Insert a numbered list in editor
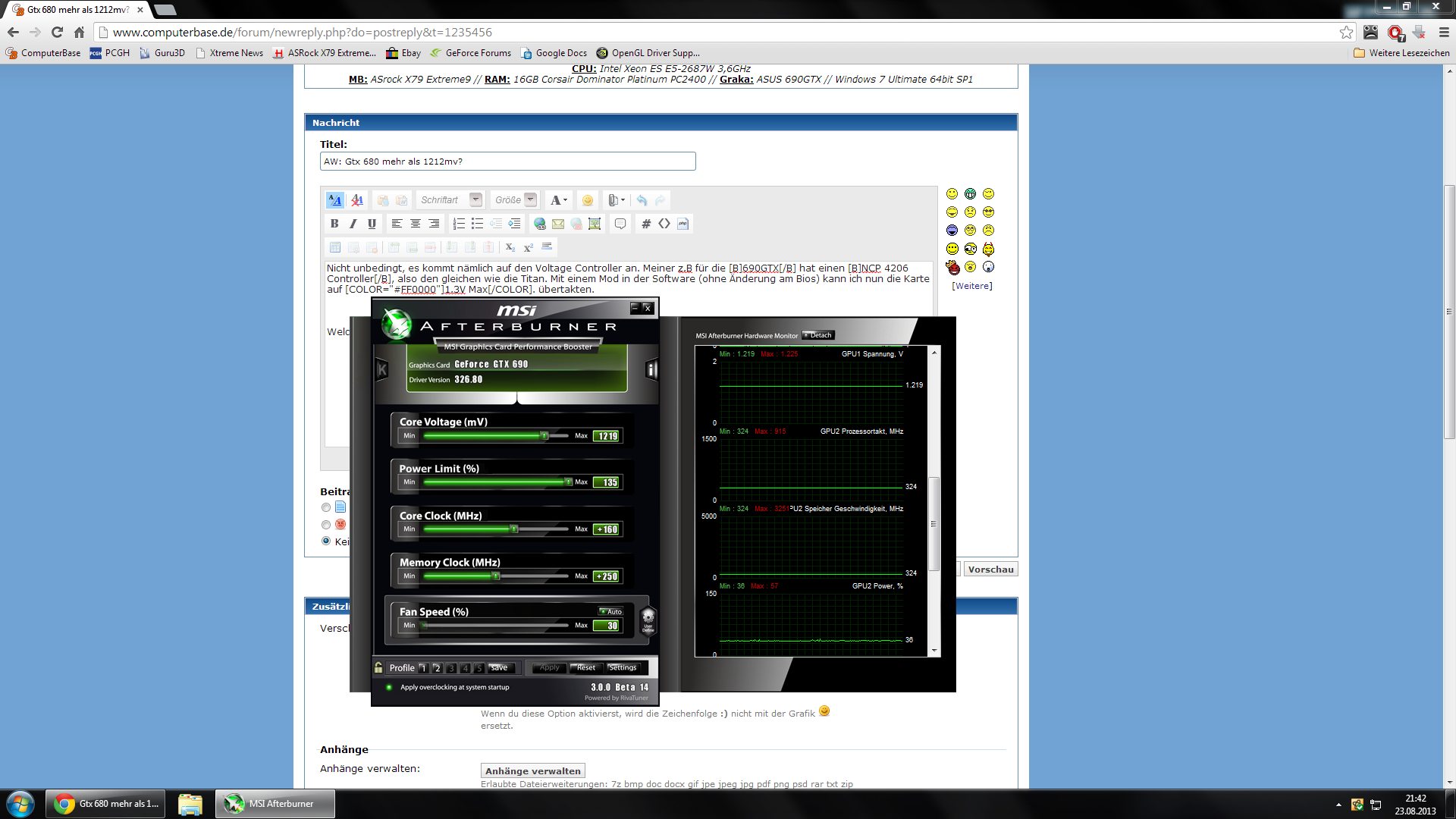1456x819 pixels. [459, 224]
